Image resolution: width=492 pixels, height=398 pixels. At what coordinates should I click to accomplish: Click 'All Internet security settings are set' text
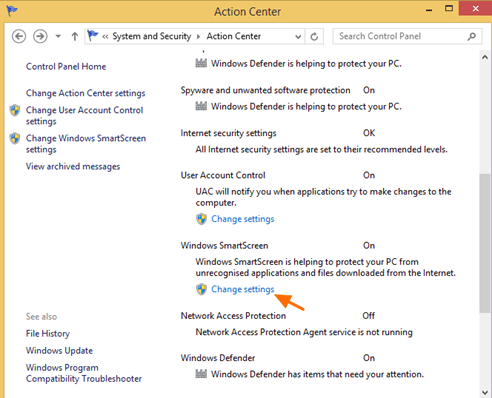click(x=321, y=150)
